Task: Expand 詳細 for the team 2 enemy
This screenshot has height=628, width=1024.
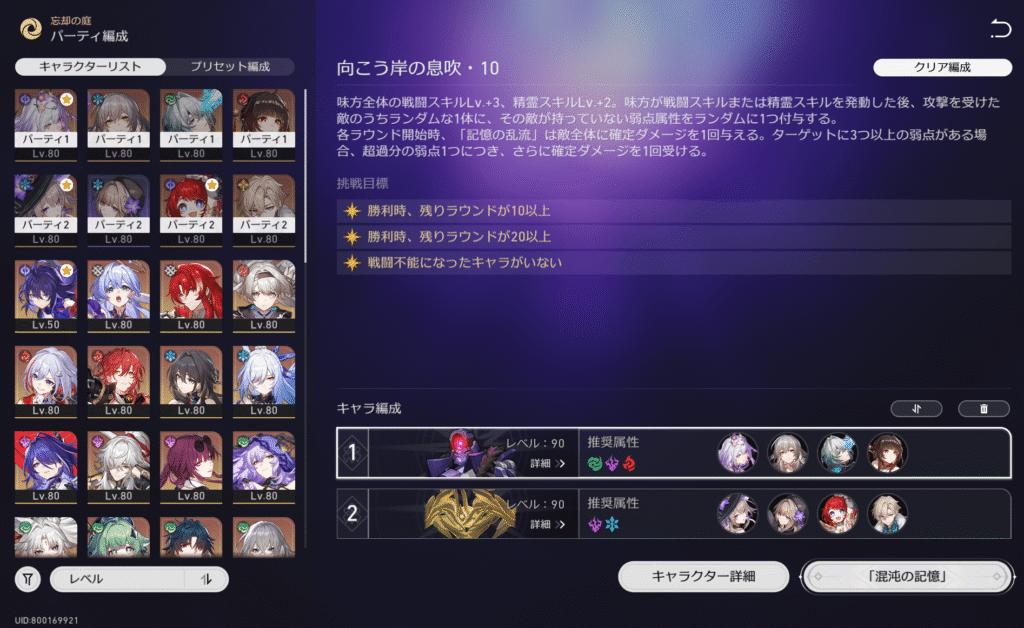Action: (x=547, y=524)
